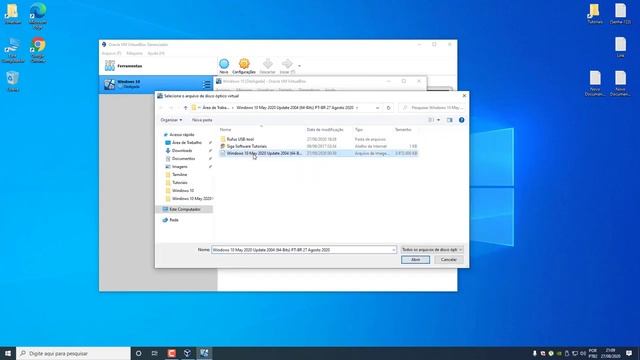Screen dimensions: 640x360
Task: Open Área de Trabalho in the sidebar
Action: coord(187,143)
